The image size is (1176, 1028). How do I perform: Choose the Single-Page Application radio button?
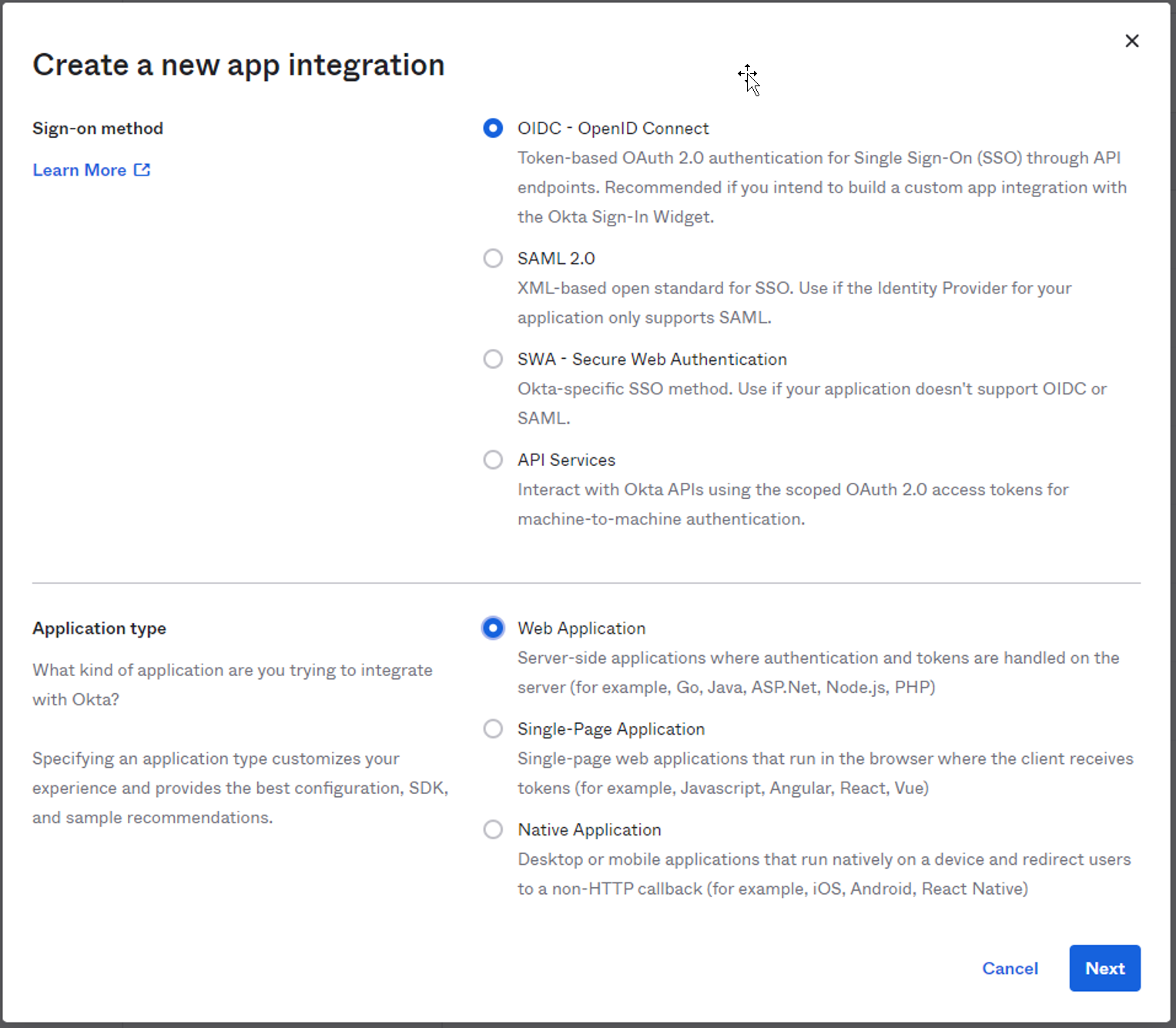(493, 729)
